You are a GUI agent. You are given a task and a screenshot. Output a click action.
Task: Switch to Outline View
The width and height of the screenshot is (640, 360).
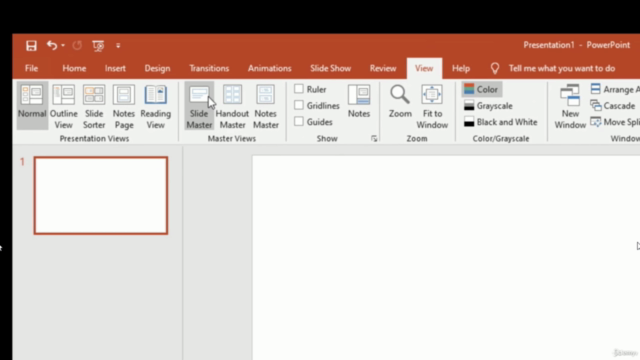coord(64,106)
